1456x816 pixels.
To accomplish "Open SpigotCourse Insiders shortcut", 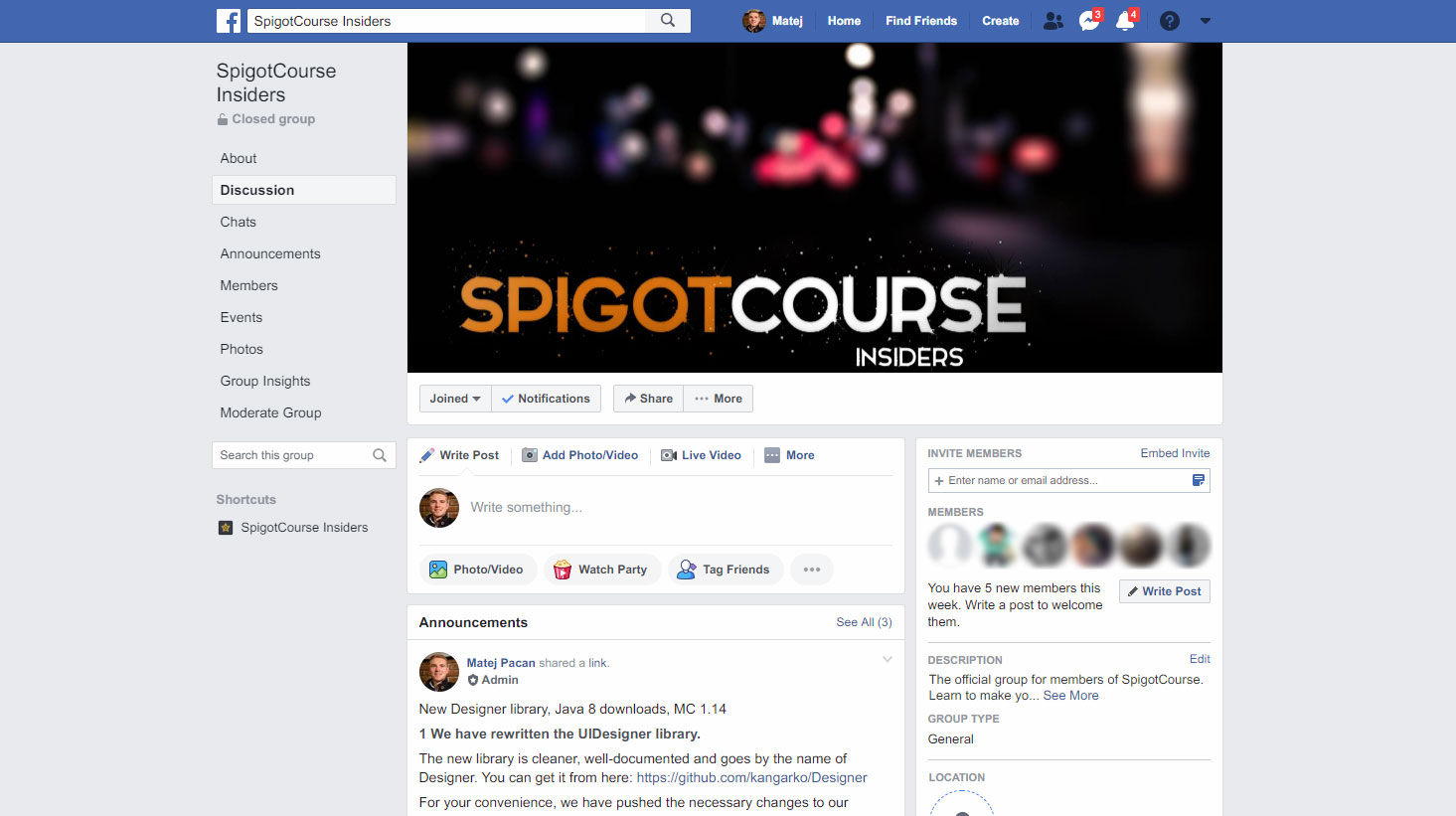I will click(x=304, y=528).
